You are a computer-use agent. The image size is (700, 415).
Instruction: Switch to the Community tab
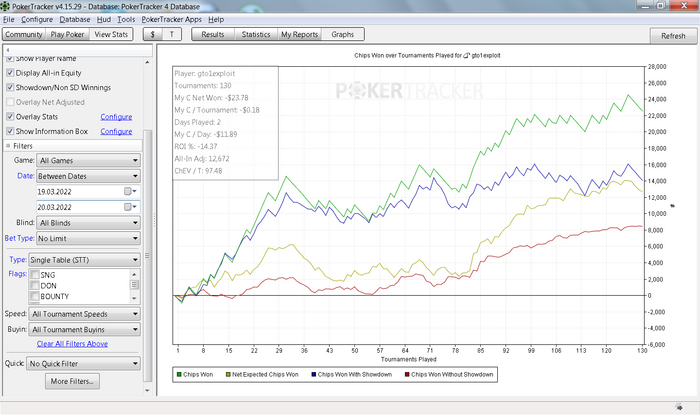click(x=24, y=34)
